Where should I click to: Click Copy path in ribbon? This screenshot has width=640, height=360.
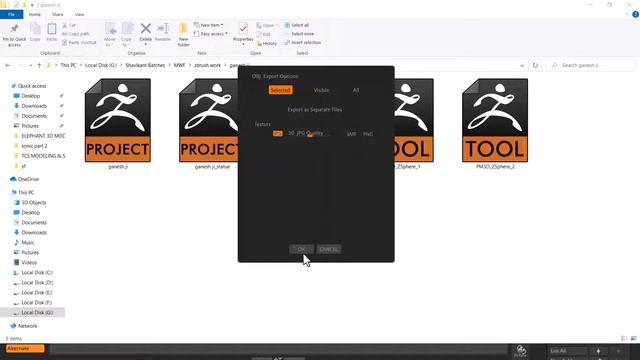(x=76, y=34)
